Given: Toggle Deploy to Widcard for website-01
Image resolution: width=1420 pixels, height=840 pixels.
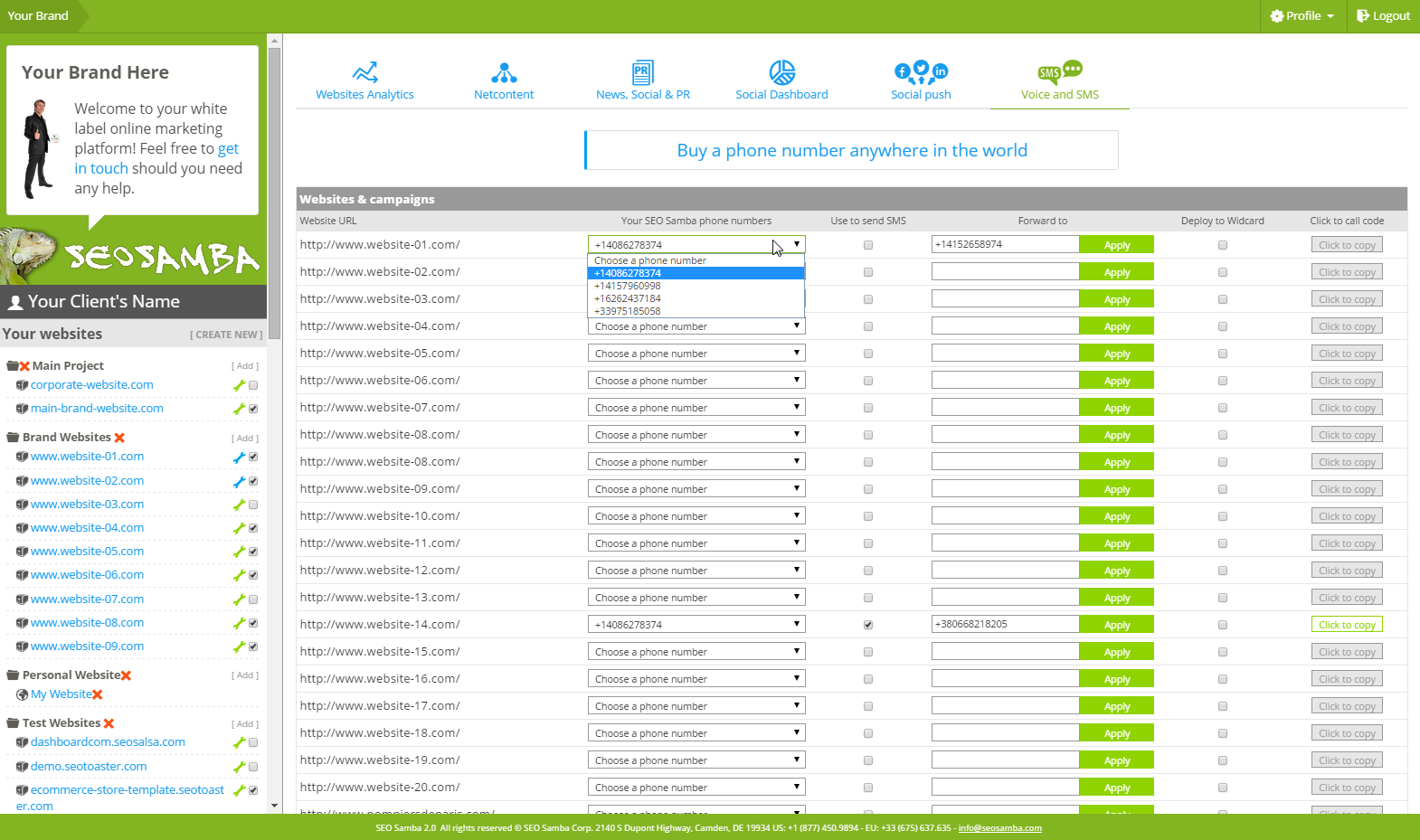Looking at the screenshot, I should [1223, 245].
